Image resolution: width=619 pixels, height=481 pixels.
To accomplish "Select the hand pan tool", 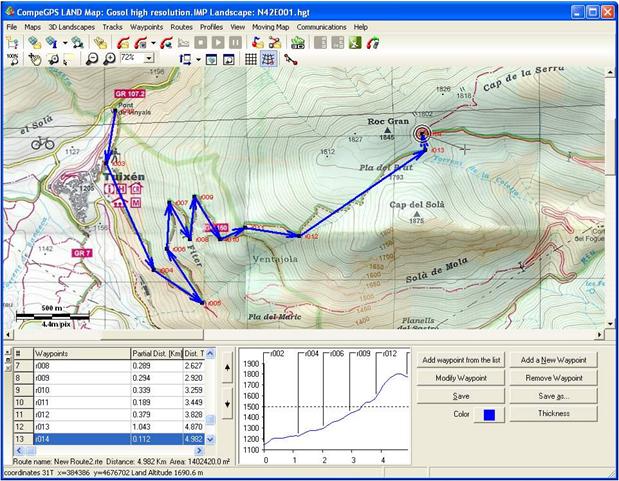I will click(x=34, y=59).
